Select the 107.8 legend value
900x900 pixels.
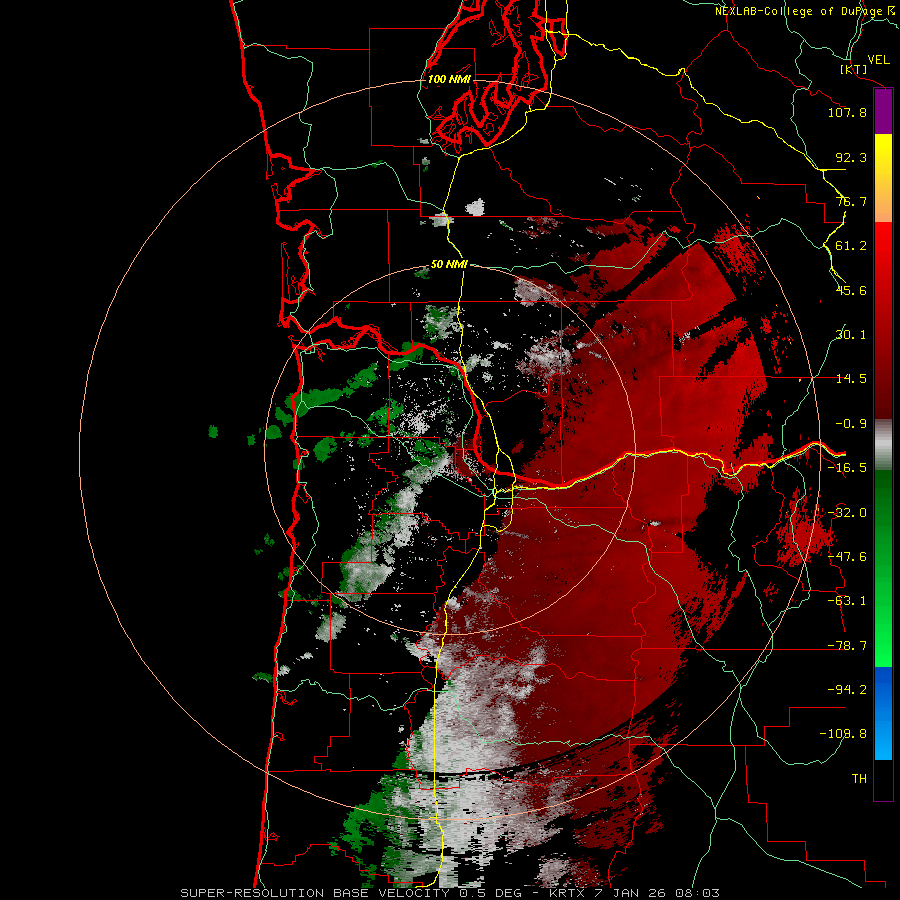tap(847, 112)
